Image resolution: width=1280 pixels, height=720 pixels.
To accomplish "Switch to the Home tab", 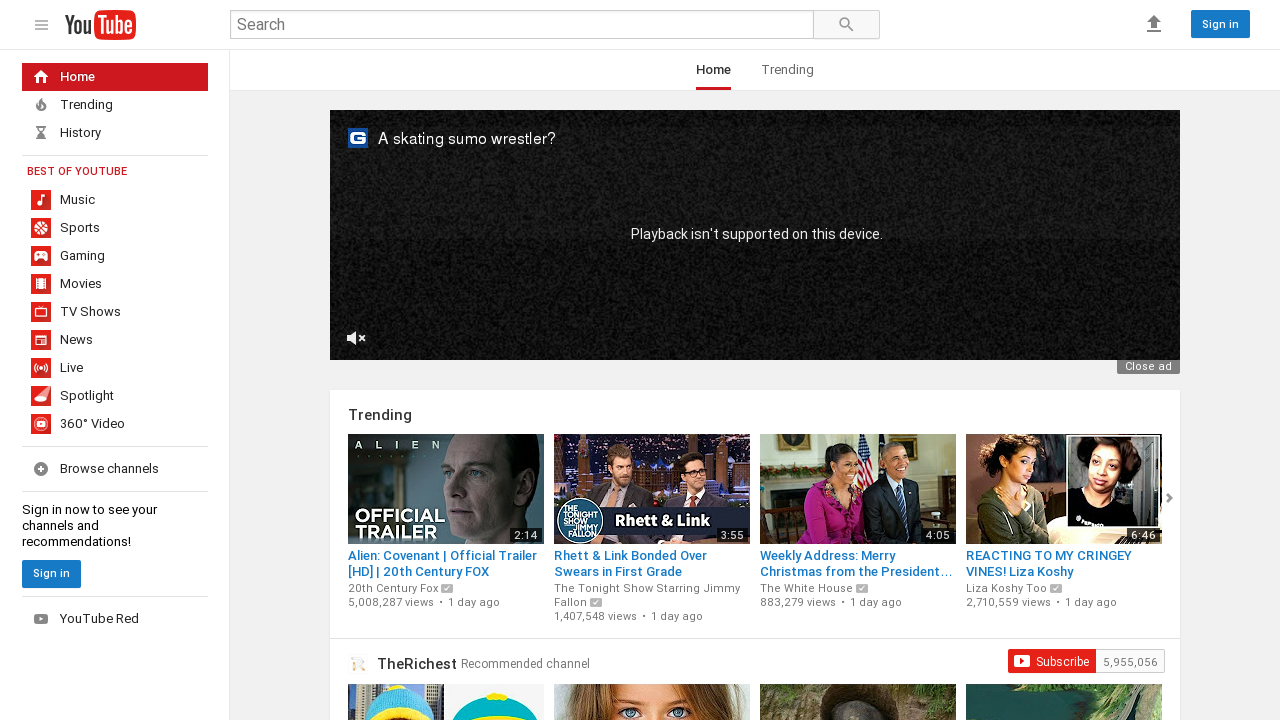I will coord(713,70).
